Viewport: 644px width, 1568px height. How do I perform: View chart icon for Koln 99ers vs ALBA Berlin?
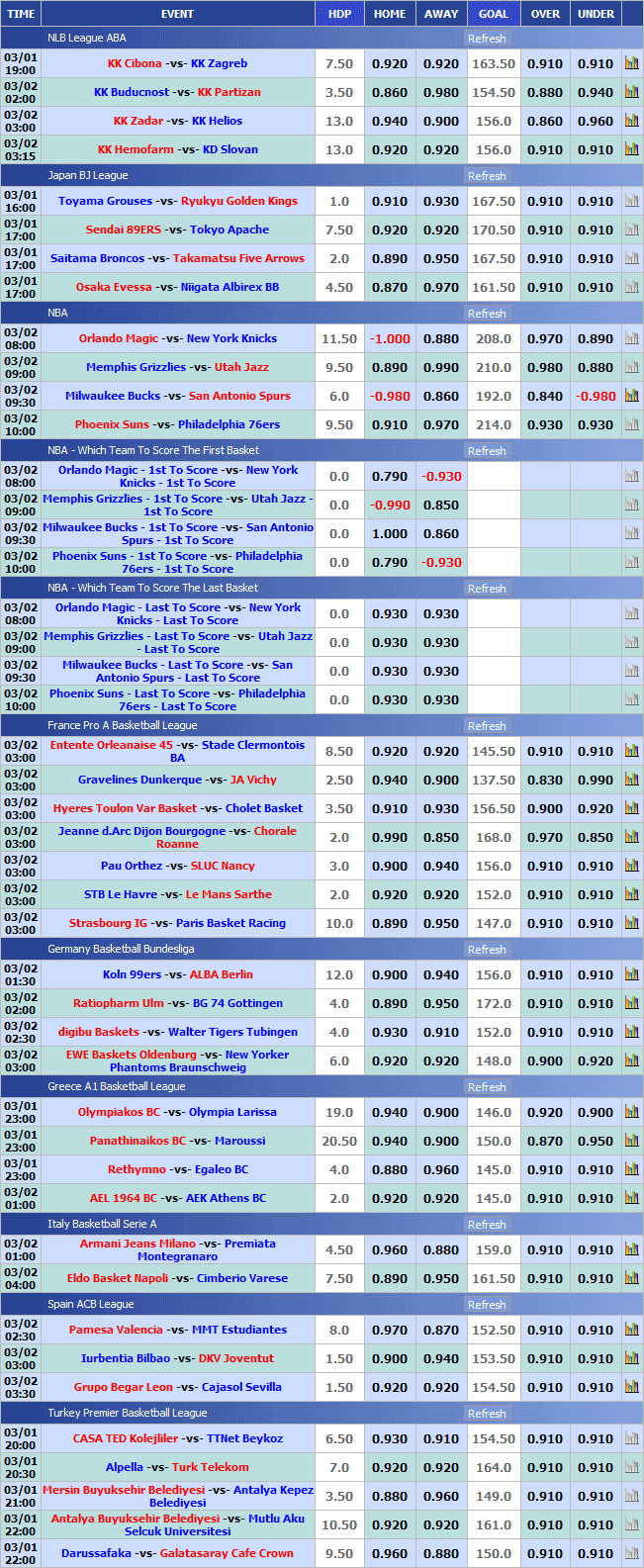click(x=631, y=974)
